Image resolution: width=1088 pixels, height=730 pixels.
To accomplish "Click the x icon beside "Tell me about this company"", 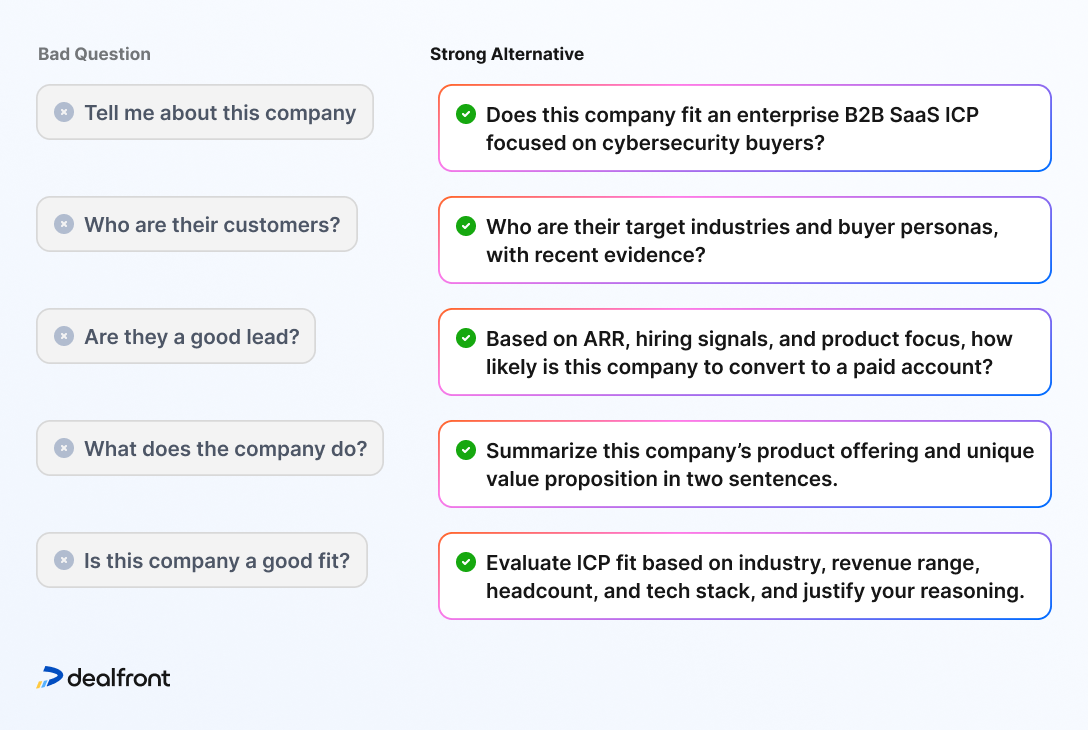I will [x=64, y=113].
